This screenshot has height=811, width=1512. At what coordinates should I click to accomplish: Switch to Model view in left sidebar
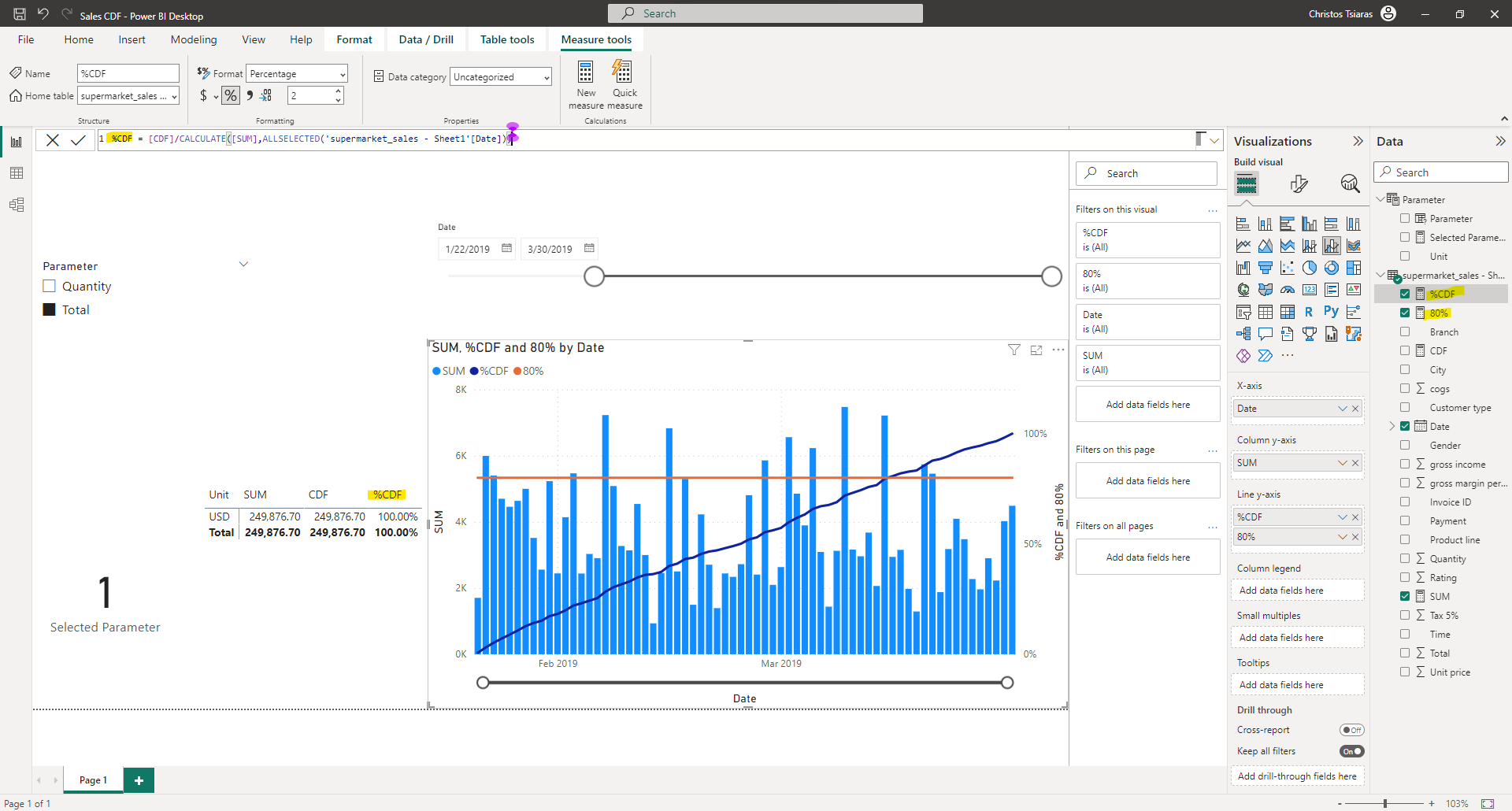17,205
